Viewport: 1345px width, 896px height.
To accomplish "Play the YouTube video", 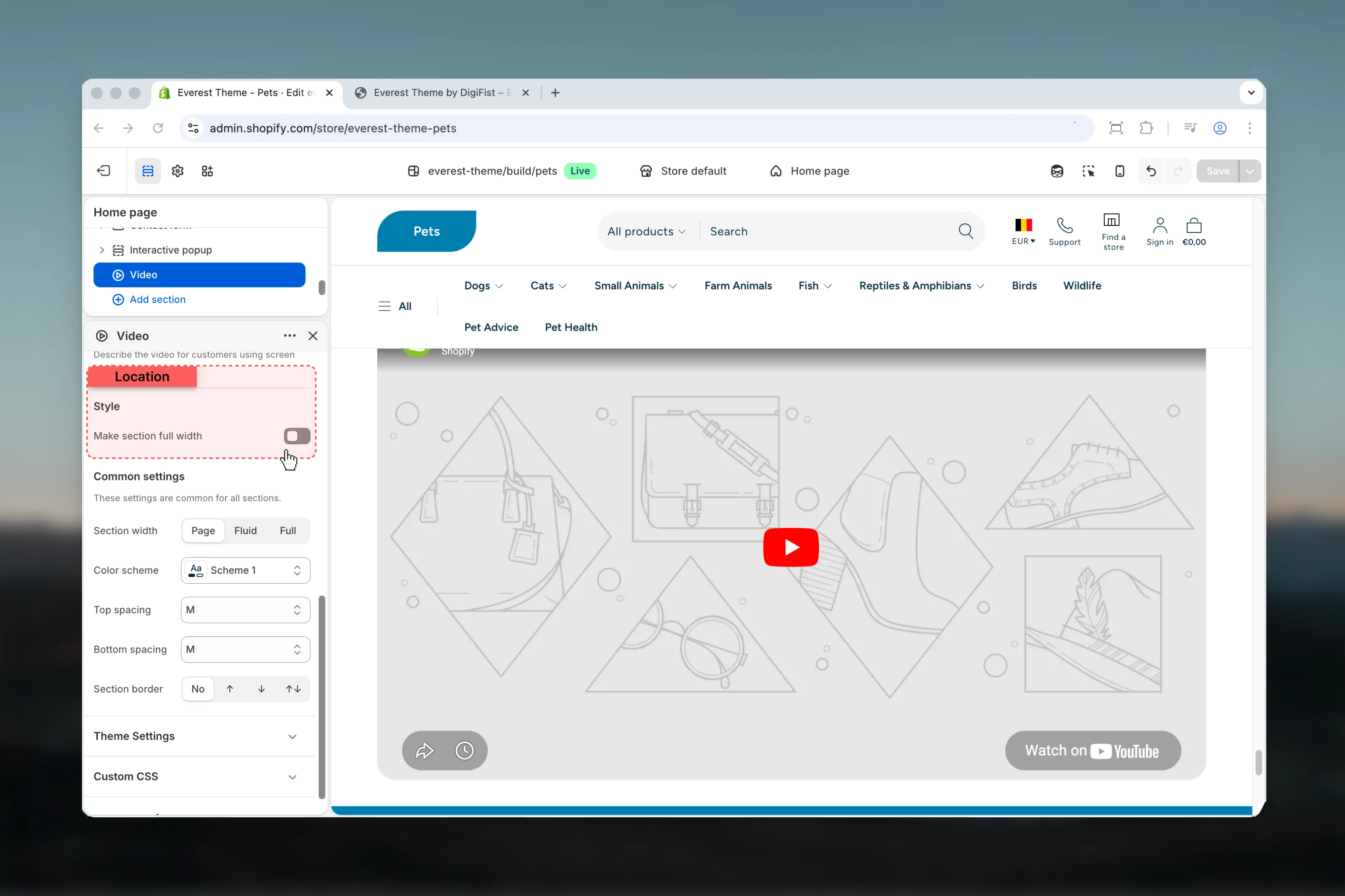I will pos(791,547).
